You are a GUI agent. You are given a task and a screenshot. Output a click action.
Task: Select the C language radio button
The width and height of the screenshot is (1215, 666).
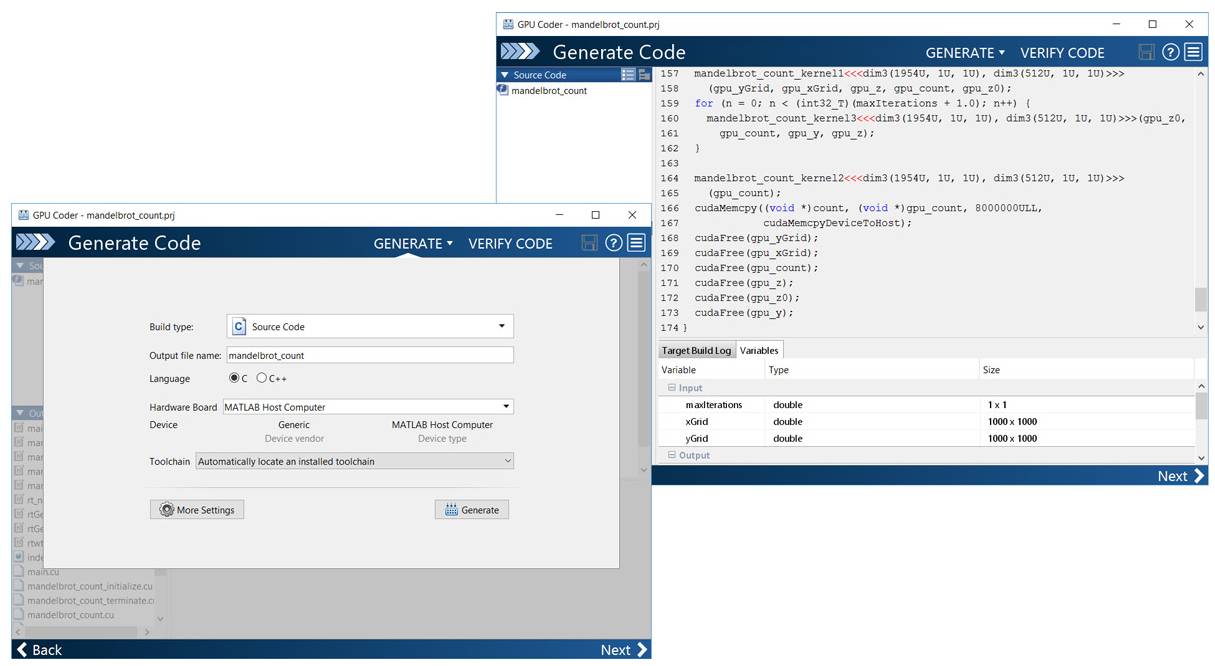coord(235,379)
